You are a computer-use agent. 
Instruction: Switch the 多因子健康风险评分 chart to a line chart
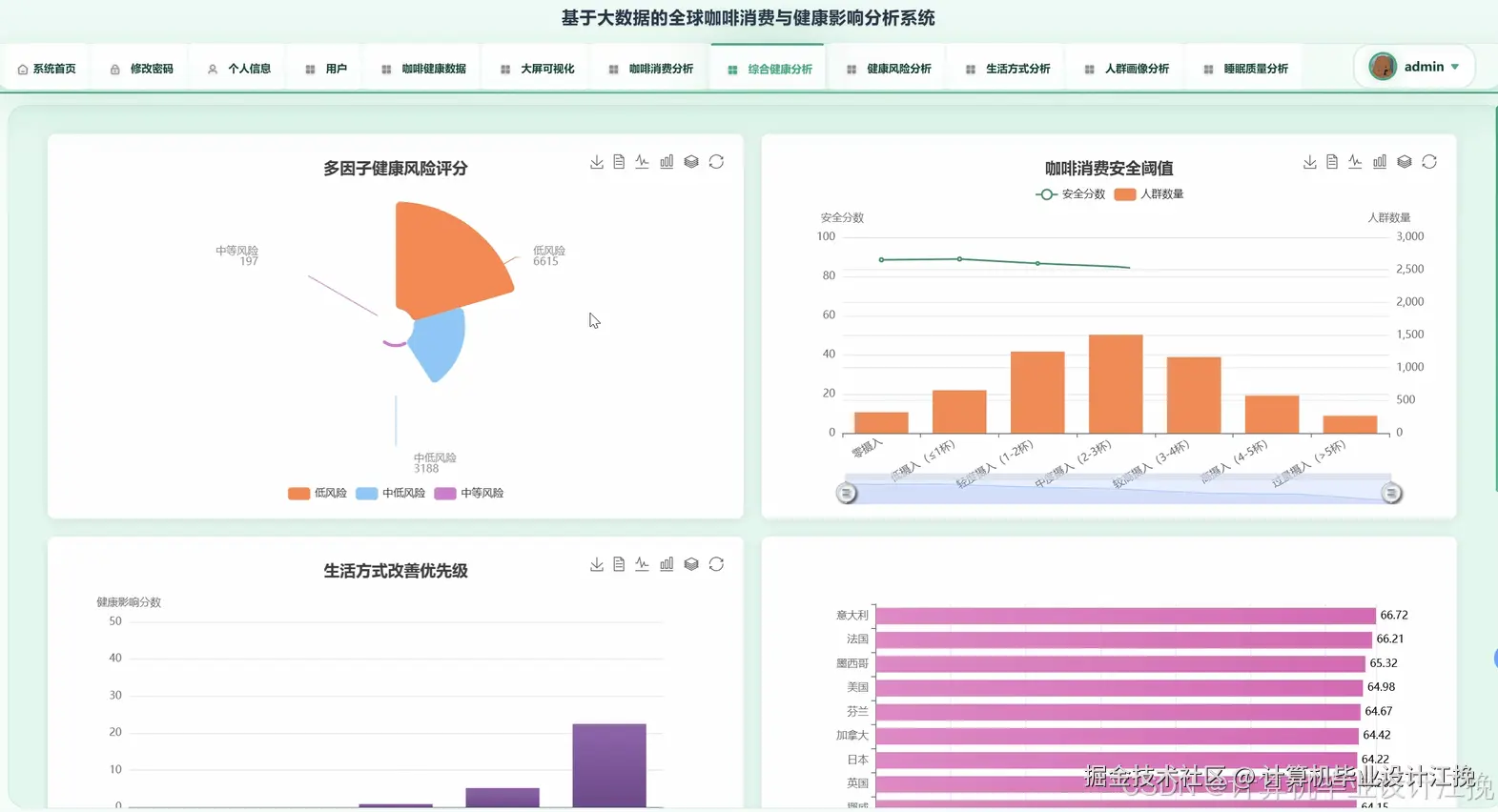643,162
